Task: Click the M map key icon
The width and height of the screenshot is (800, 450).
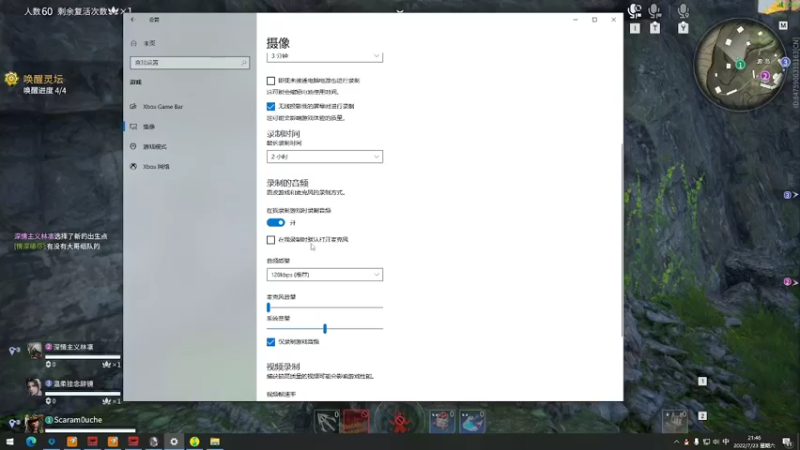Action: tap(783, 26)
